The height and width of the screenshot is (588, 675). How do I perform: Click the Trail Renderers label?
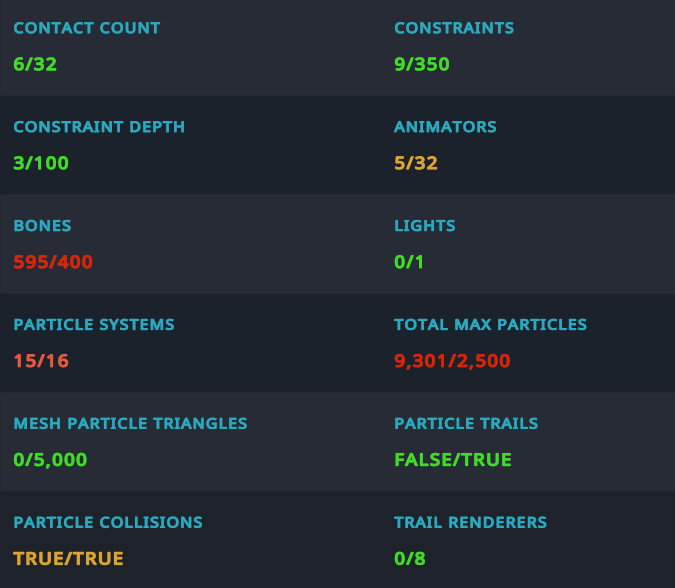point(470,522)
